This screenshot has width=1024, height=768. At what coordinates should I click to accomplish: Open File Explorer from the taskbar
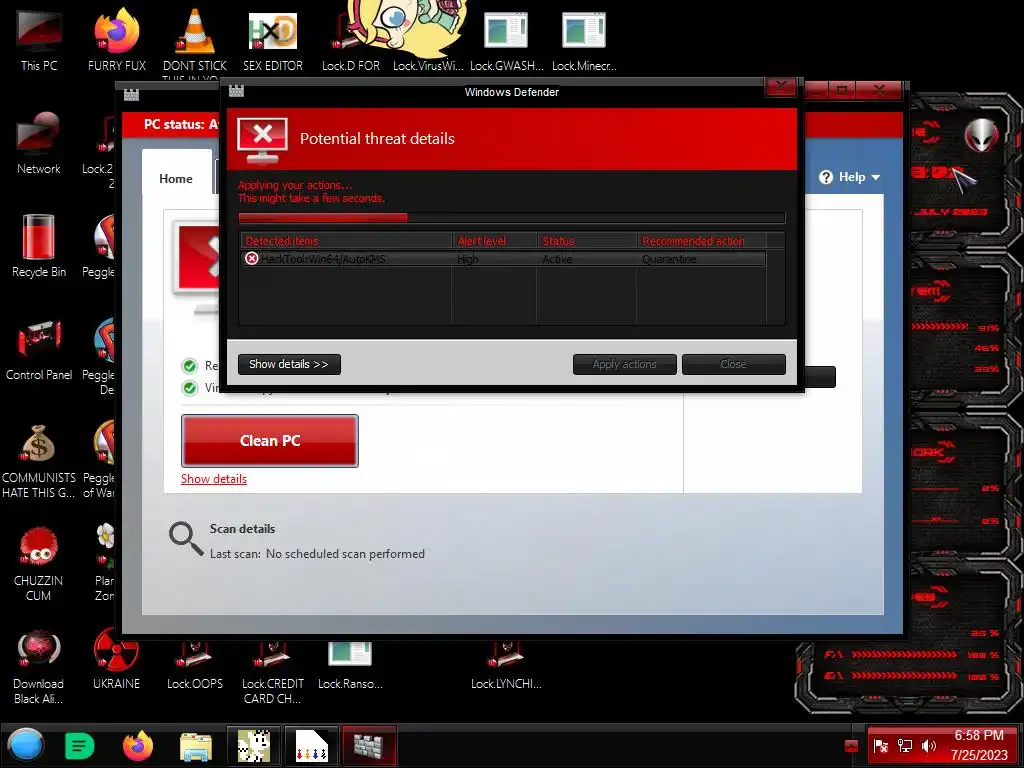[195, 746]
